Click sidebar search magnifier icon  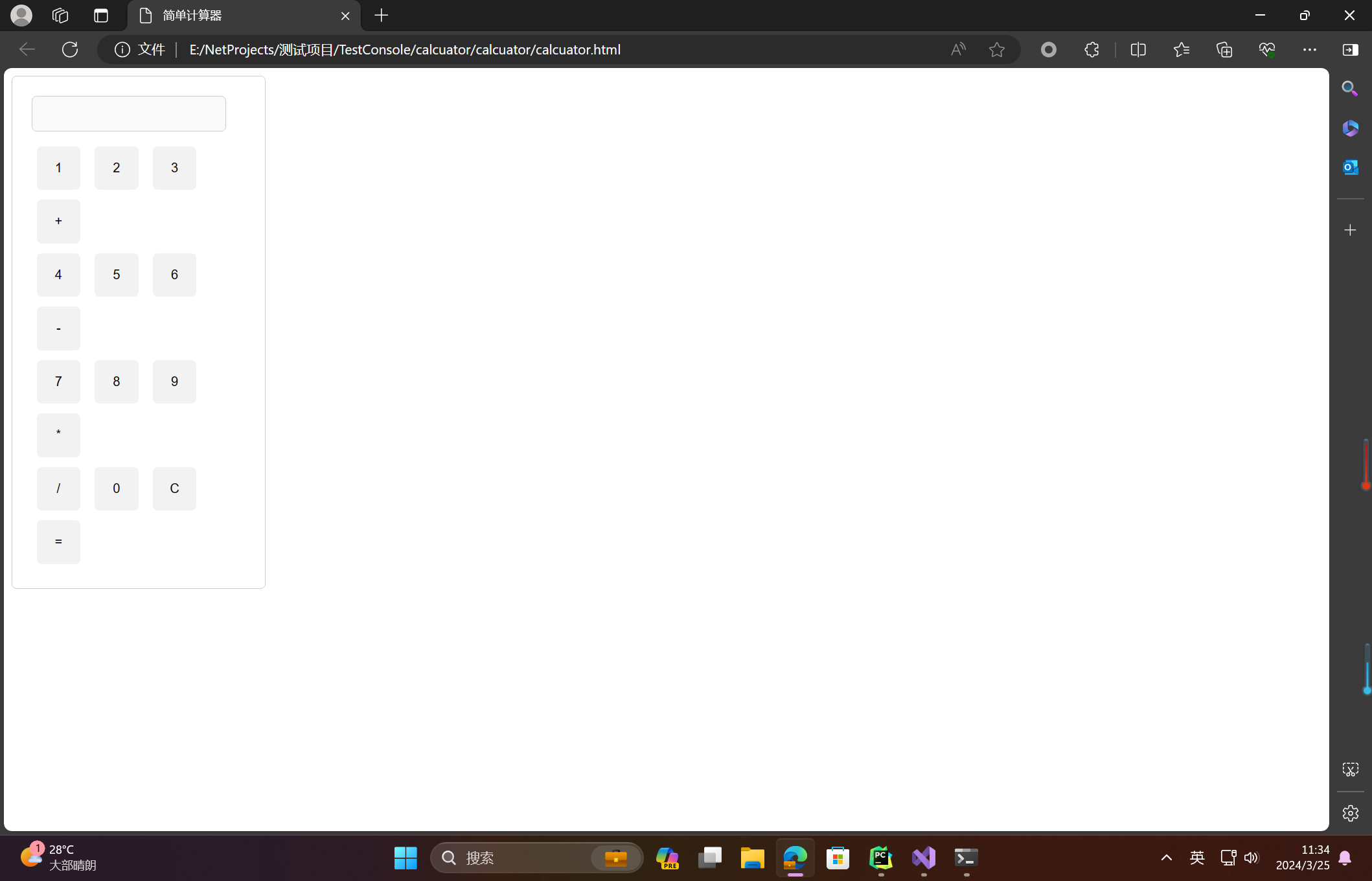pos(1350,88)
